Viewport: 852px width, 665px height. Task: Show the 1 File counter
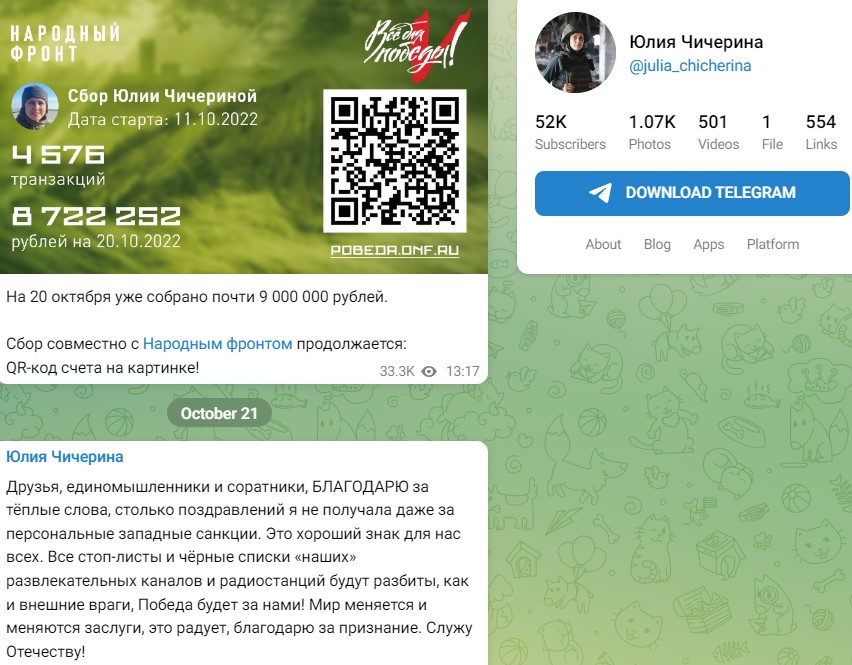(x=772, y=132)
